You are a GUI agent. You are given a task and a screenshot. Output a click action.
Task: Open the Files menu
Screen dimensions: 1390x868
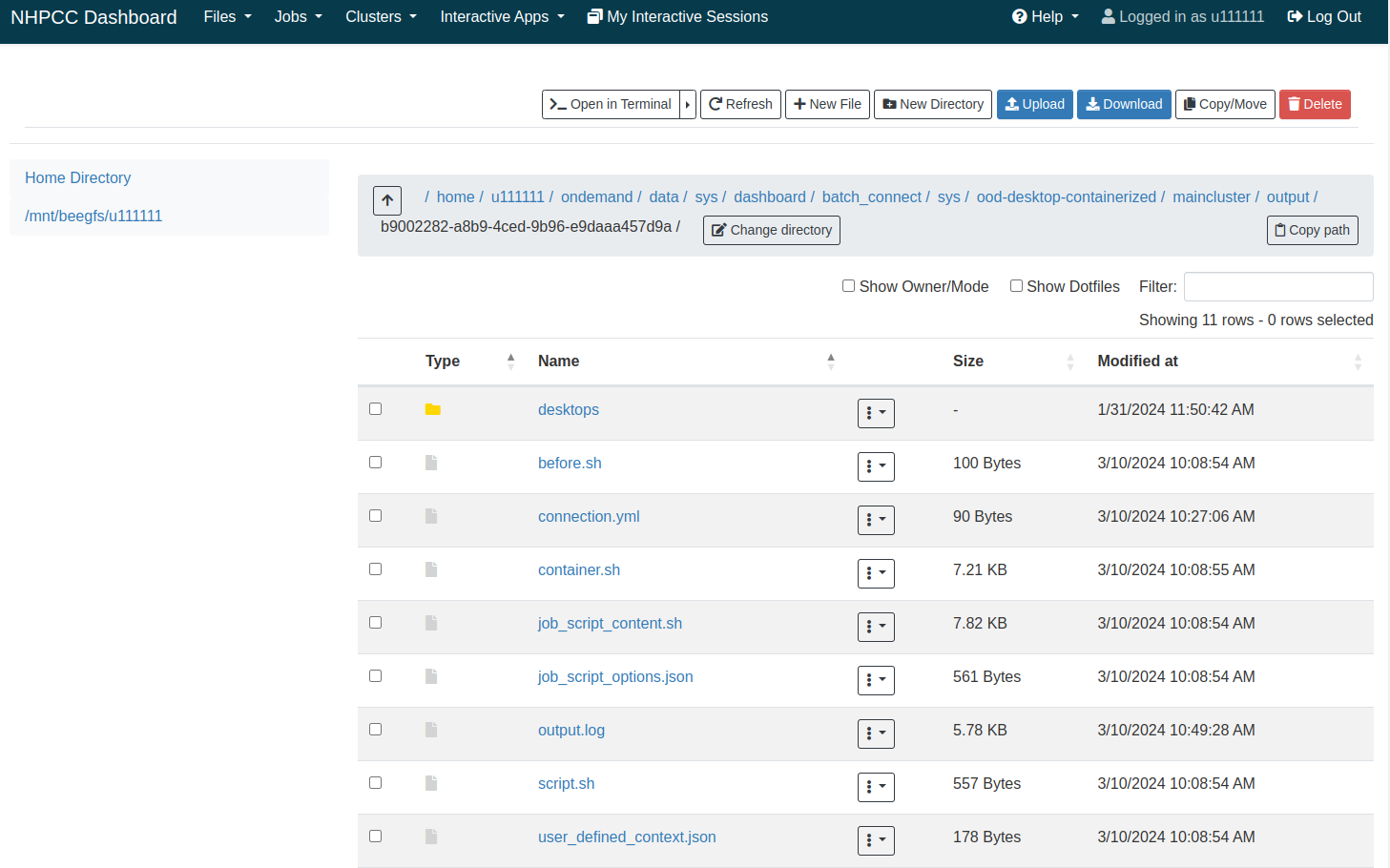tap(227, 17)
